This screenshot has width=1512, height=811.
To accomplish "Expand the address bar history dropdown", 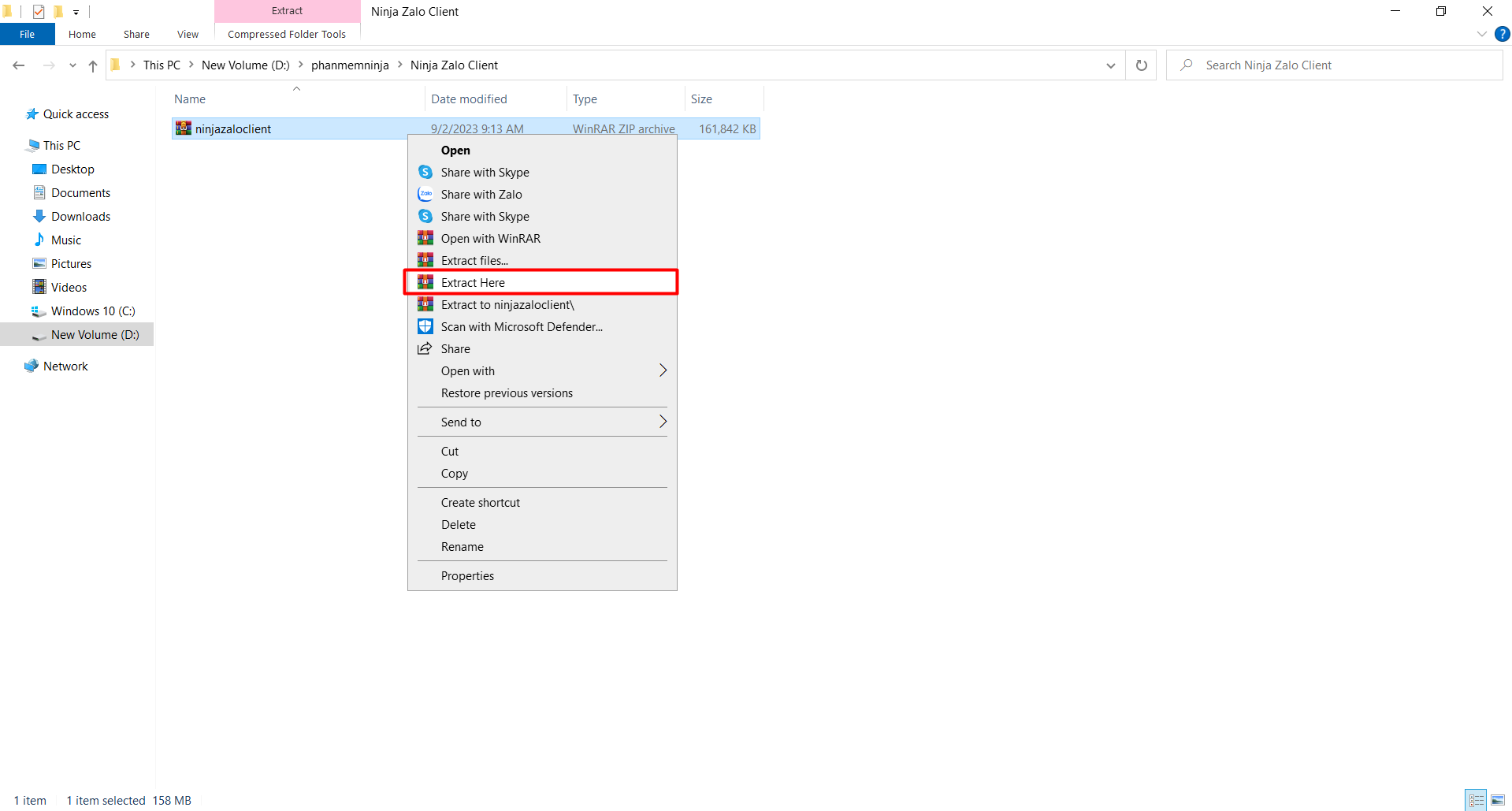I will point(1111,65).
